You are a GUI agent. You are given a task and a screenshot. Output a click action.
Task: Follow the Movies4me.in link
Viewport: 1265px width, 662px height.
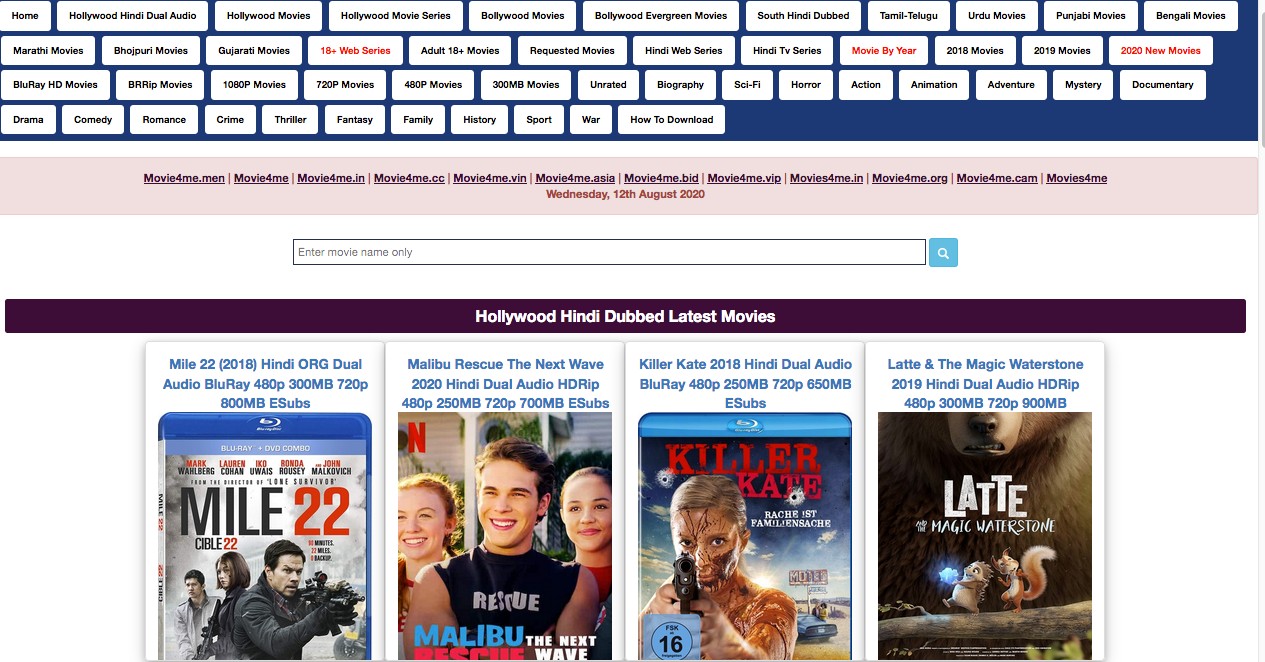826,178
